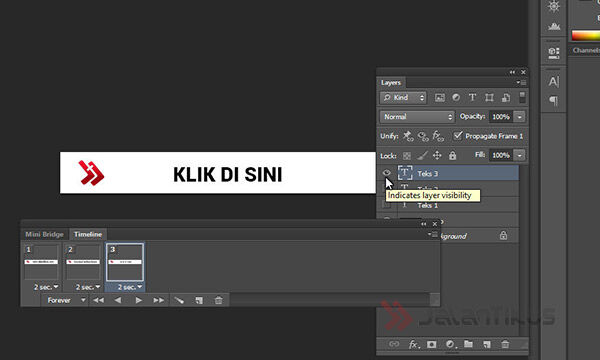Filter layers by type (T) layers

[472, 98]
